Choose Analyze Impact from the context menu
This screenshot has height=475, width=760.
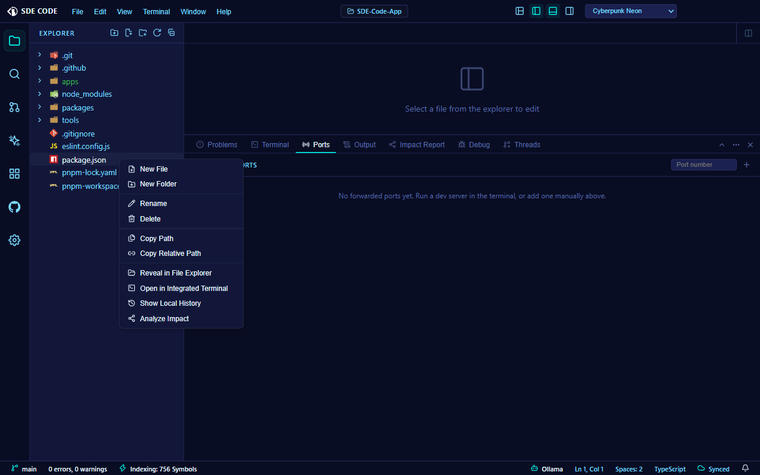pyautogui.click(x=181, y=318)
